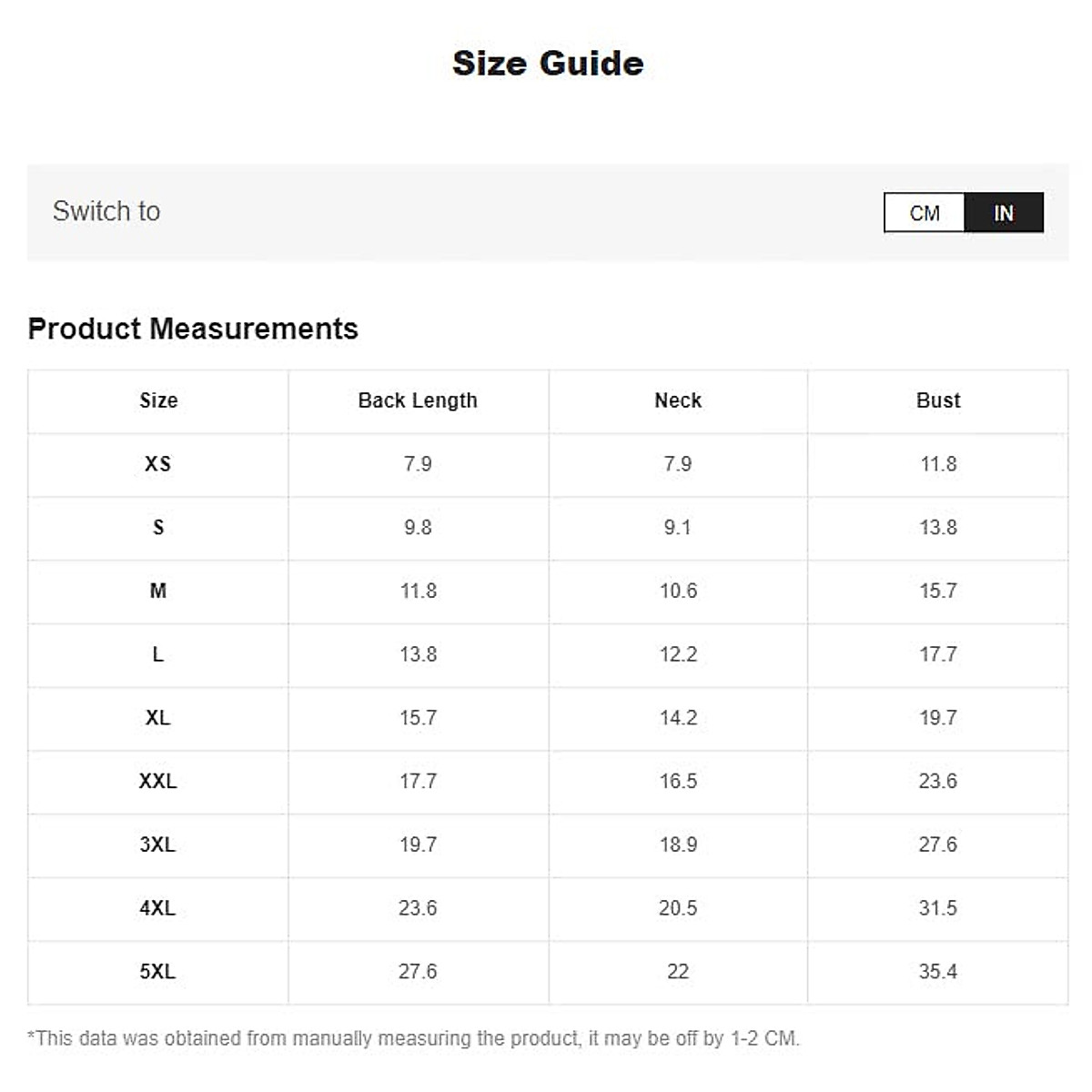Select the 3XL size row label
1092x1092 pixels.
click(x=158, y=844)
